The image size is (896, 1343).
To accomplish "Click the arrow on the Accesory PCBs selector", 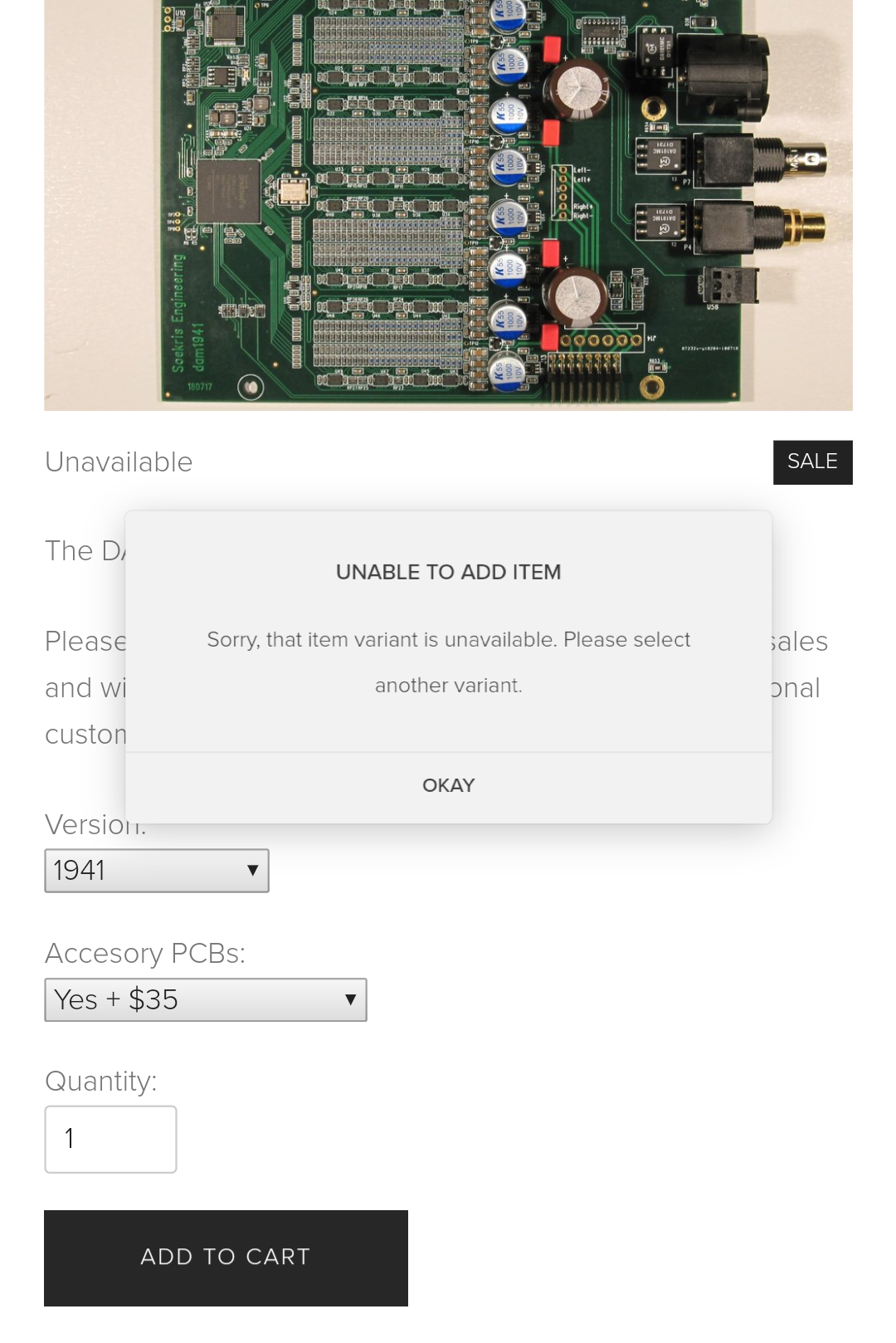I will (350, 999).
